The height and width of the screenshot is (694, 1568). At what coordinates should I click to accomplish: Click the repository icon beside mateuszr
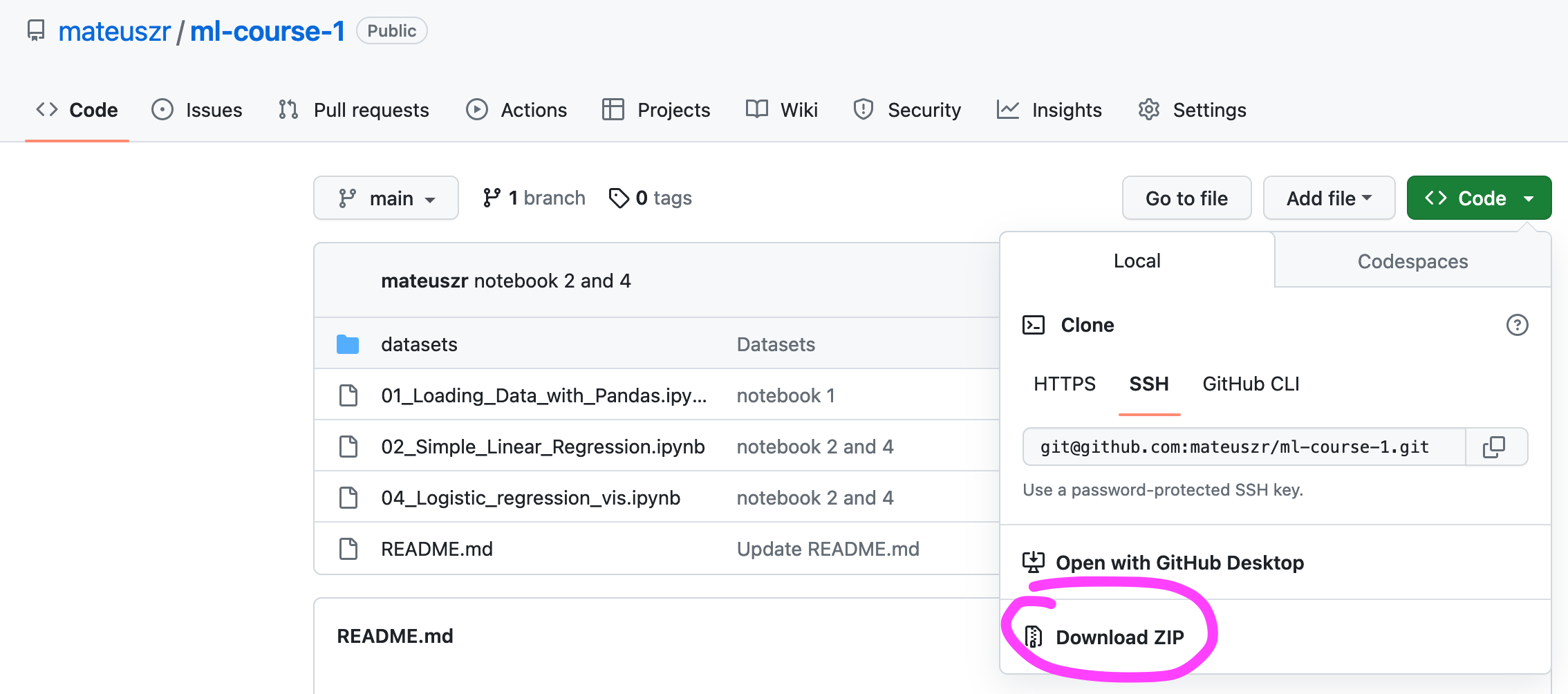tap(36, 30)
